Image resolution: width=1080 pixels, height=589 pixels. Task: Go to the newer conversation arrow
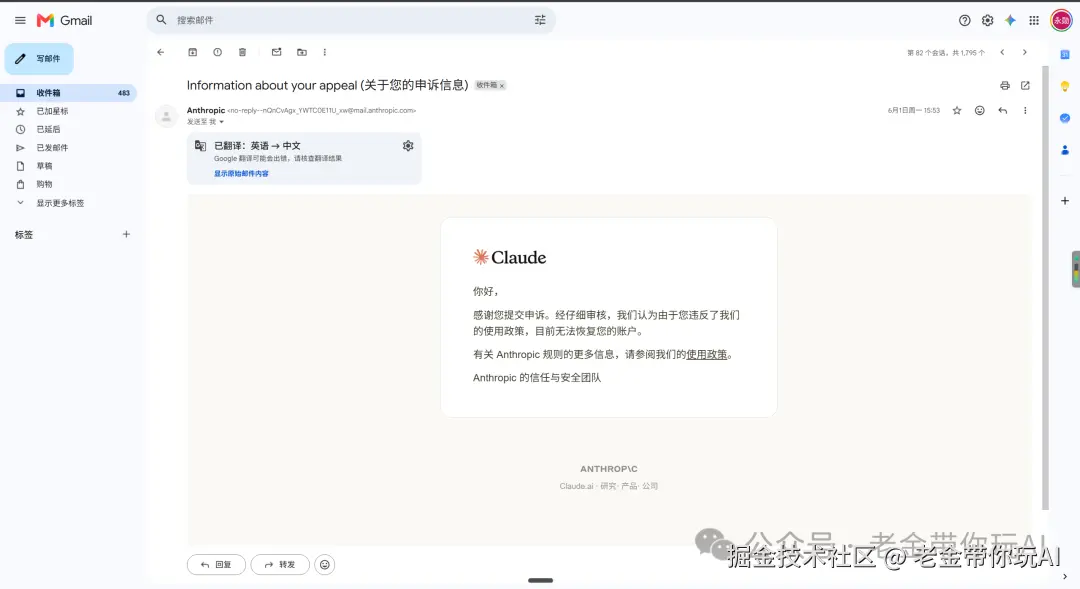[x=1002, y=52]
